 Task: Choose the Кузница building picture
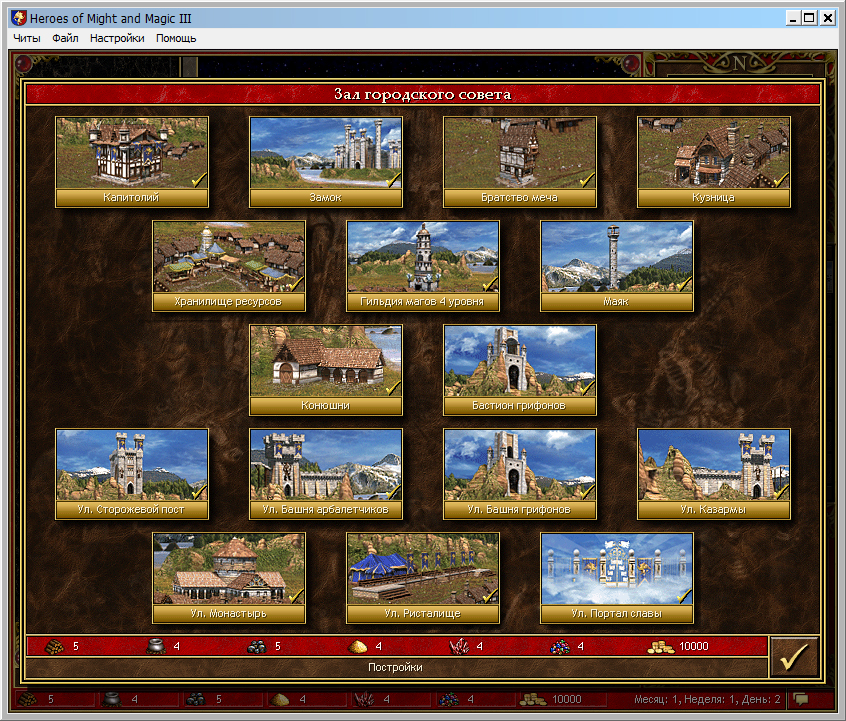coord(714,153)
